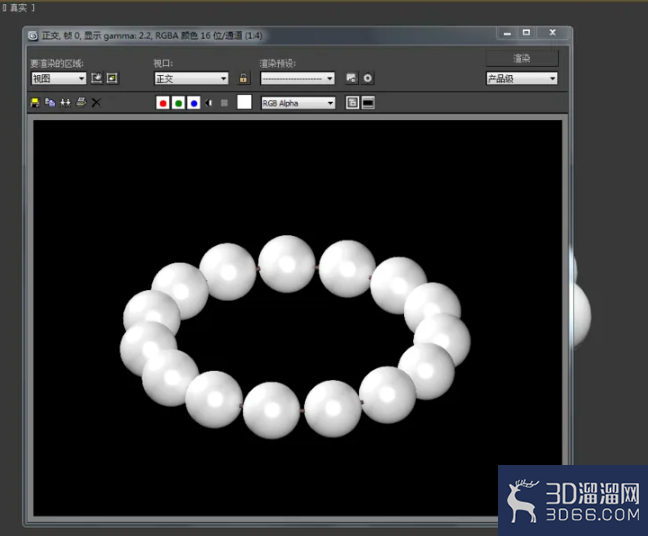Copy the rendered image to clipboard
The width and height of the screenshot is (648, 536).
[50, 102]
